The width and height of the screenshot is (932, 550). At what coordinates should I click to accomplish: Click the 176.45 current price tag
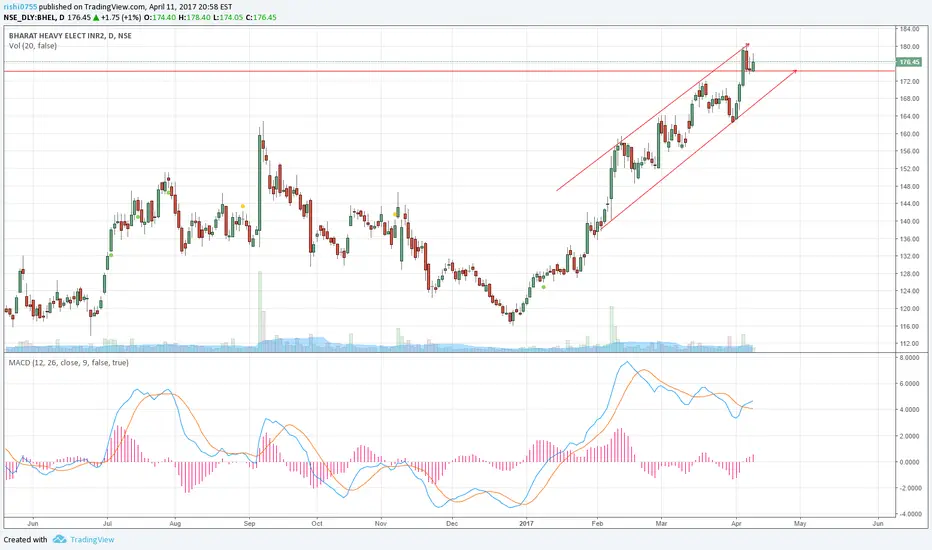coord(909,62)
